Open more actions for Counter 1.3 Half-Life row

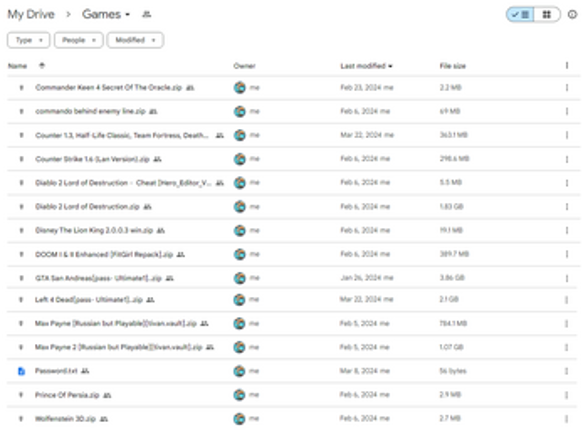(x=567, y=135)
